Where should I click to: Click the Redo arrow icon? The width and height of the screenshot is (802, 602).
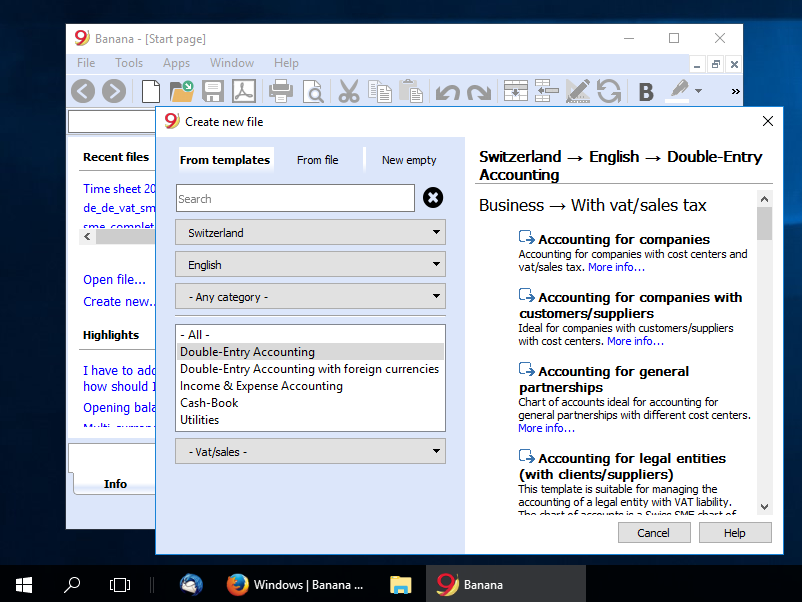pos(479,93)
